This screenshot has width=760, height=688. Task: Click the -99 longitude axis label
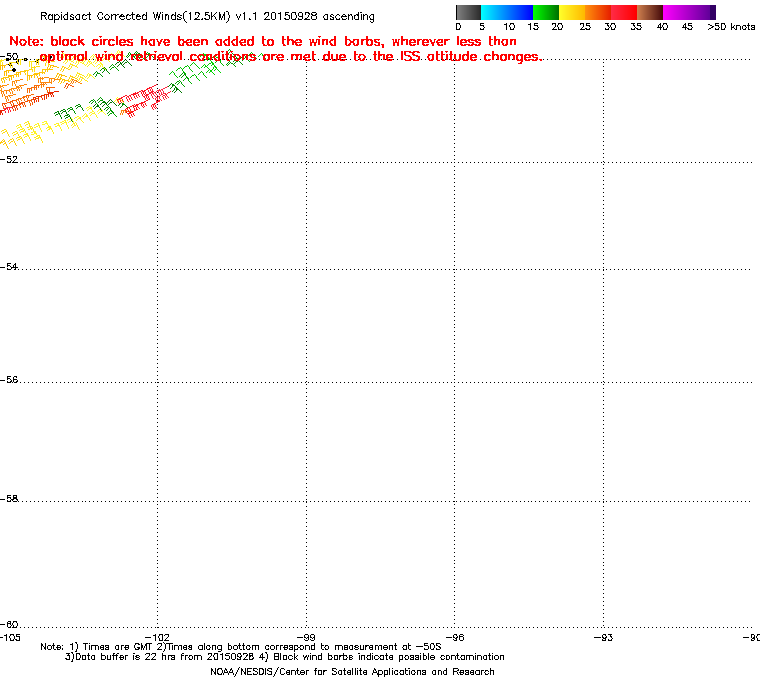pos(306,637)
